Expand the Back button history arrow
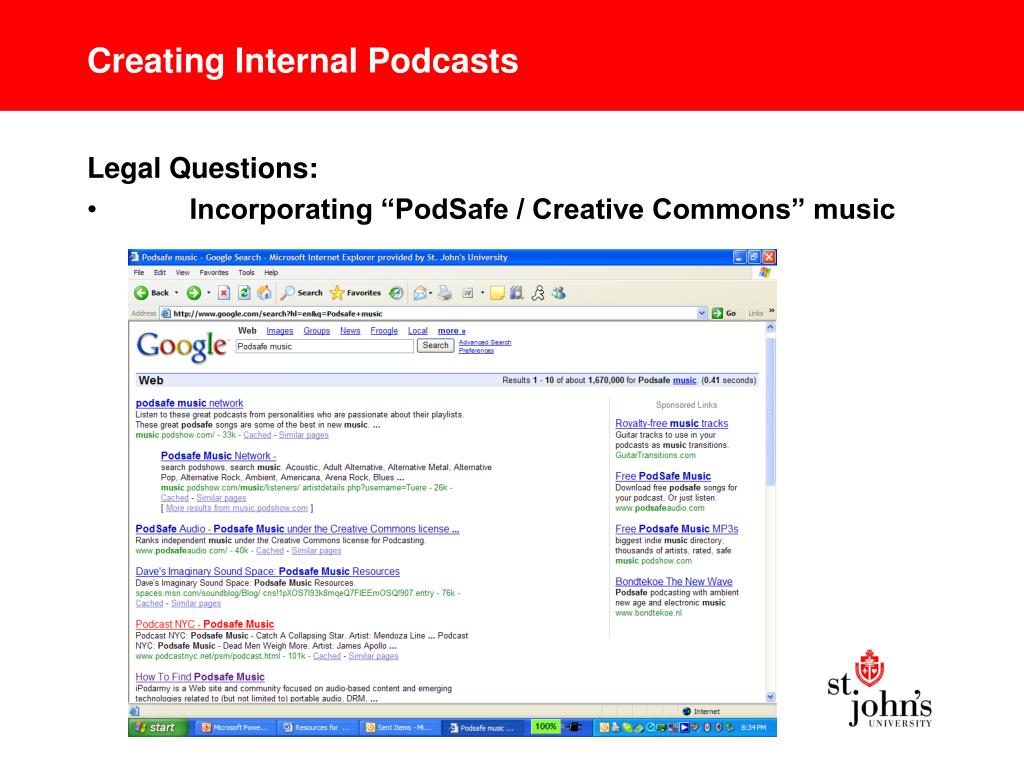Image resolution: width=1024 pixels, height=768 pixels. [176, 293]
